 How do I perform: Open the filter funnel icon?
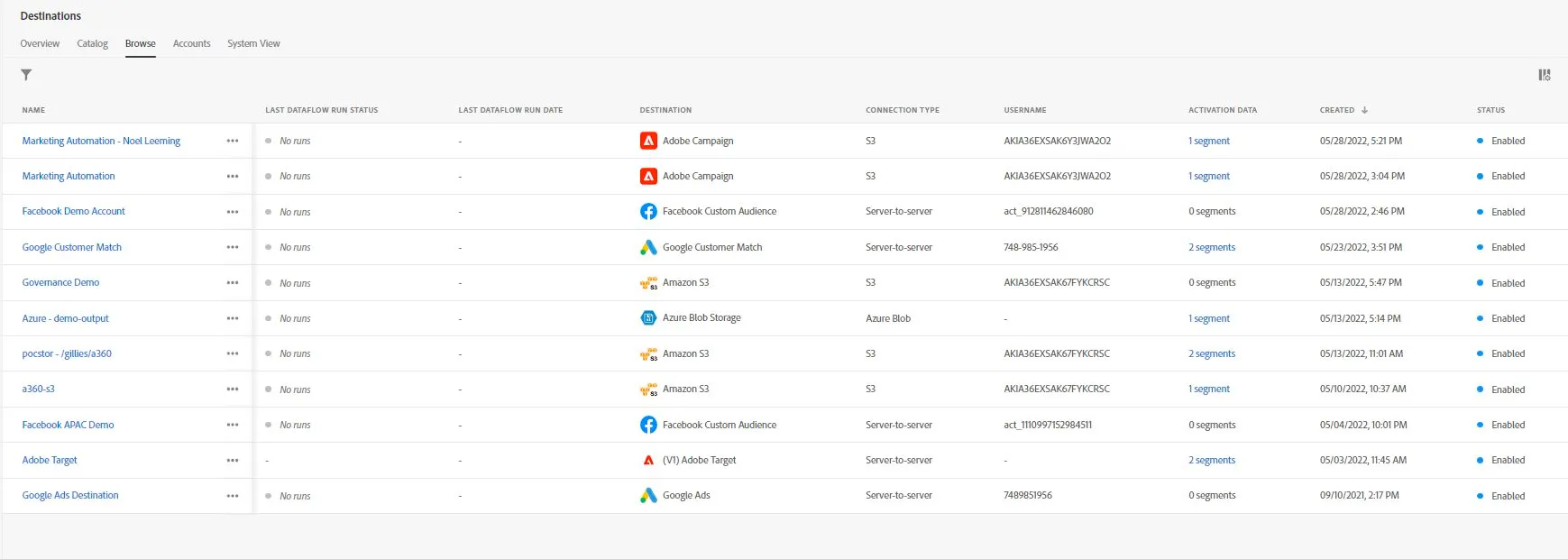26,75
